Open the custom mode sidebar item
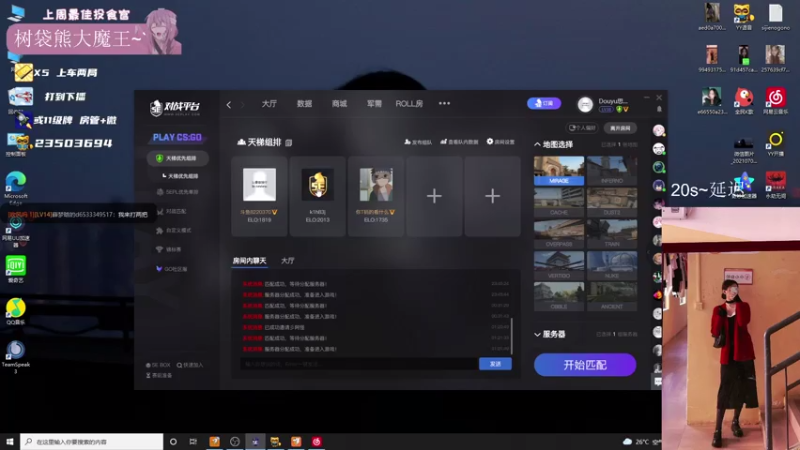 click(174, 231)
